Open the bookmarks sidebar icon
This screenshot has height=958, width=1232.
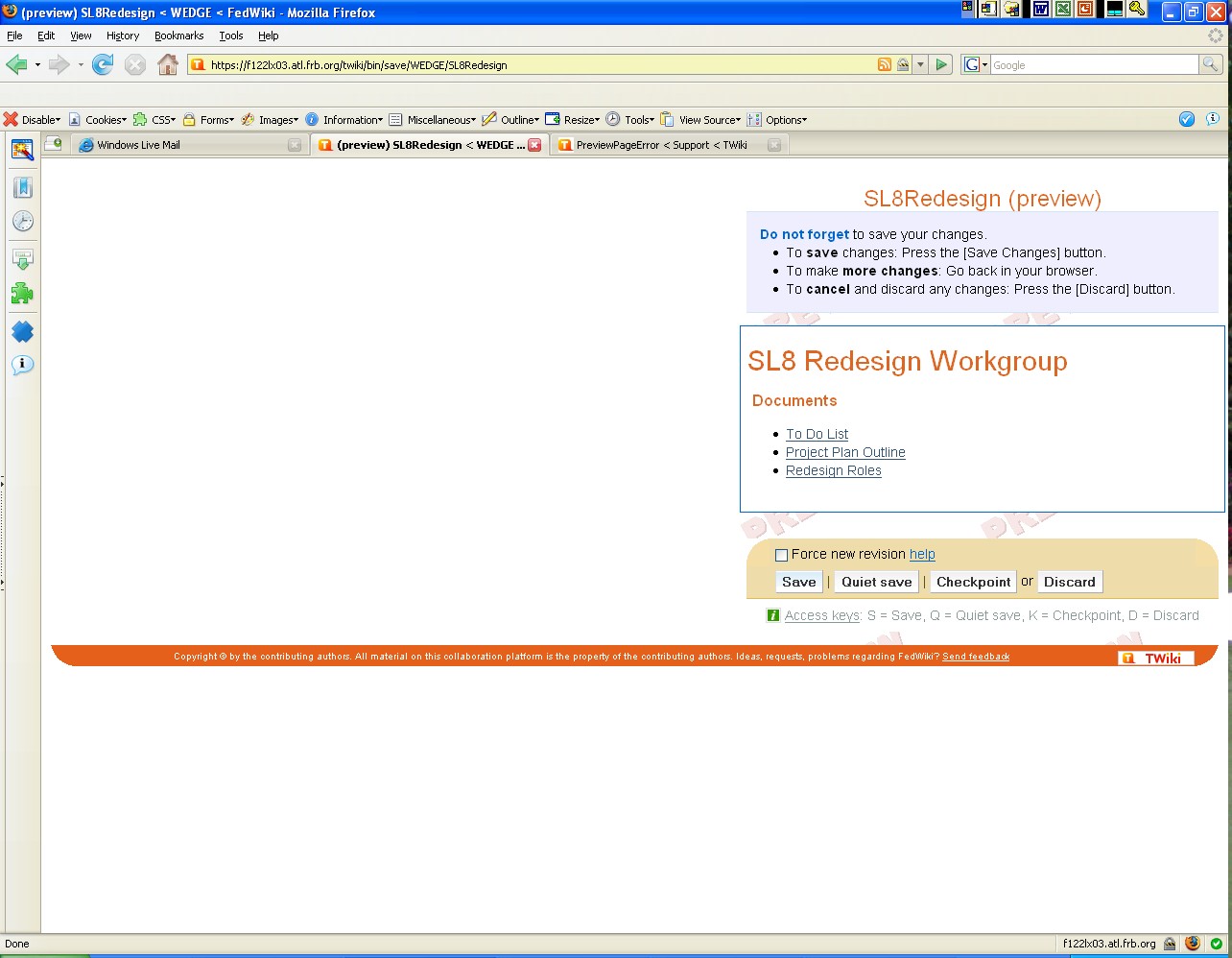(x=22, y=187)
